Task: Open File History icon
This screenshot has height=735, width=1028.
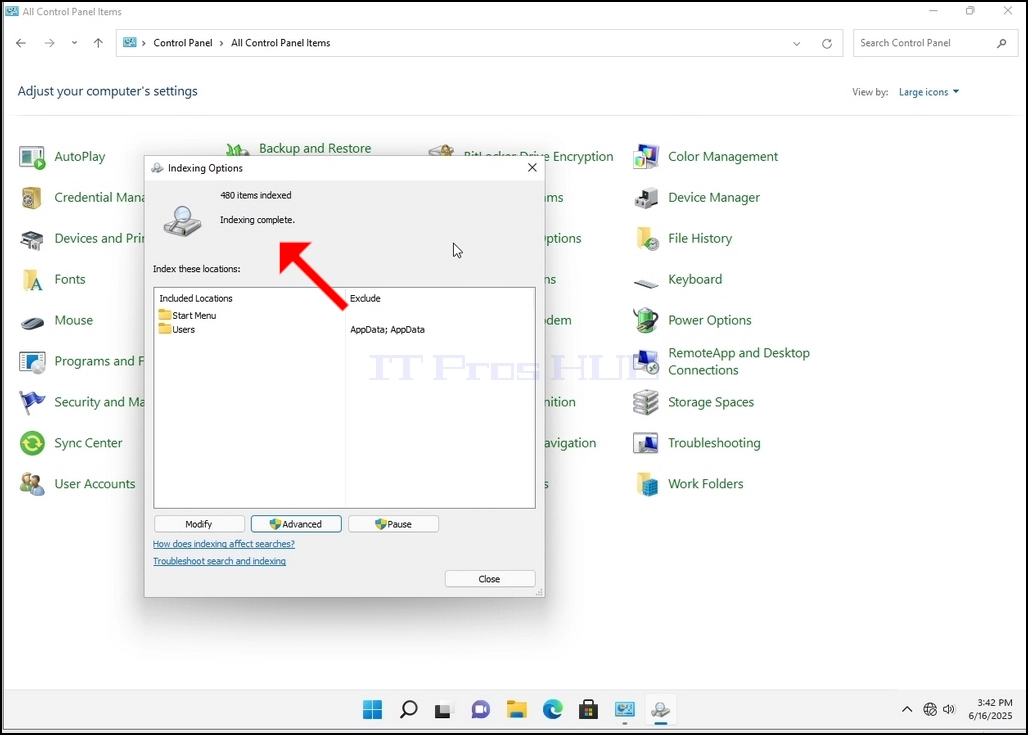Action: (646, 239)
